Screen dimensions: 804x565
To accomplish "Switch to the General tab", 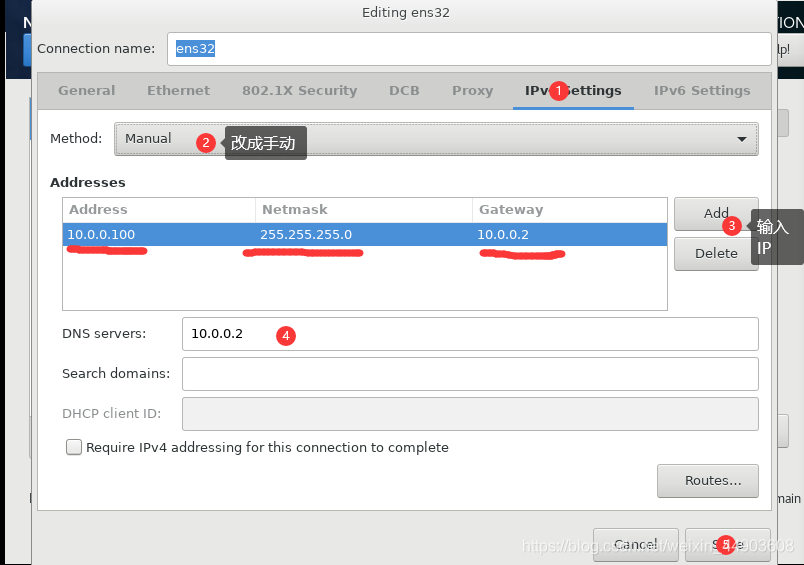I will coord(87,91).
